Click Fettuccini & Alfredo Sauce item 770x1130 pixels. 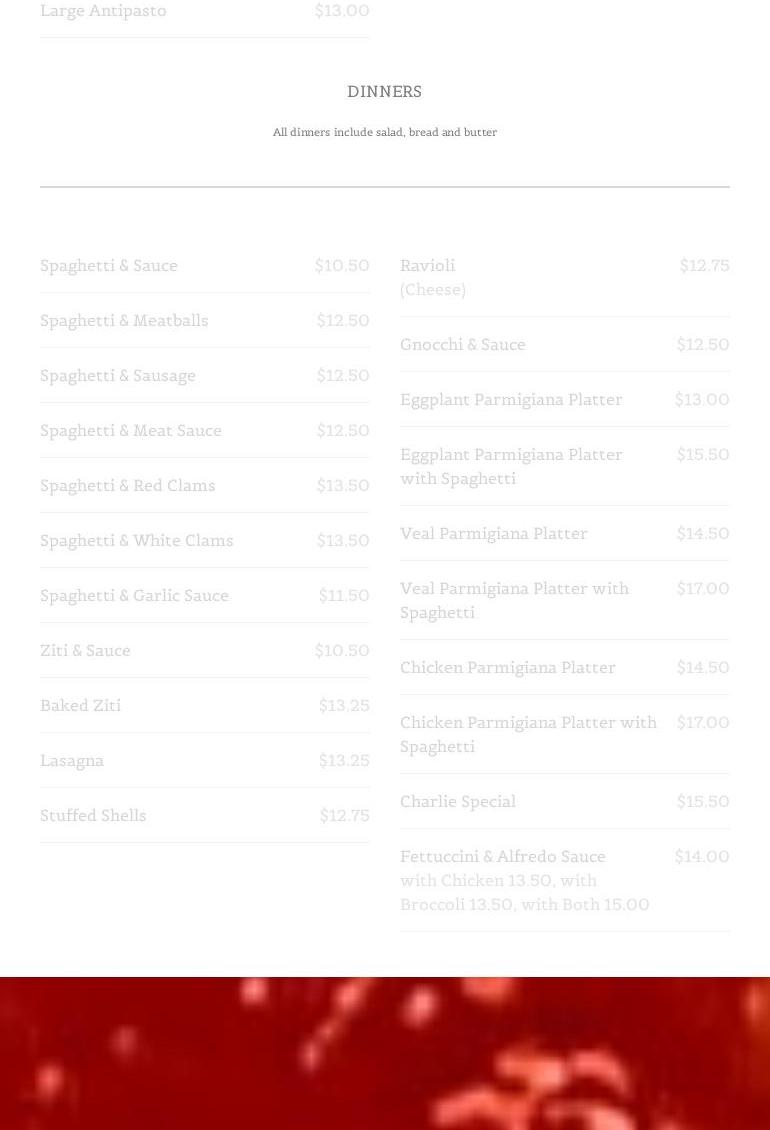502,857
